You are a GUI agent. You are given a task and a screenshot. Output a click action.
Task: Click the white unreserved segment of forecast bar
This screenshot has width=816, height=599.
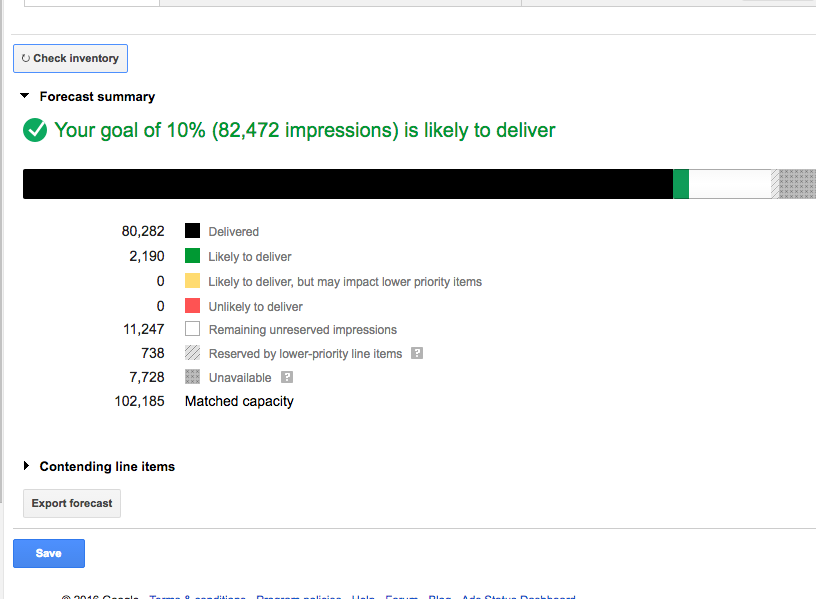[x=729, y=184]
